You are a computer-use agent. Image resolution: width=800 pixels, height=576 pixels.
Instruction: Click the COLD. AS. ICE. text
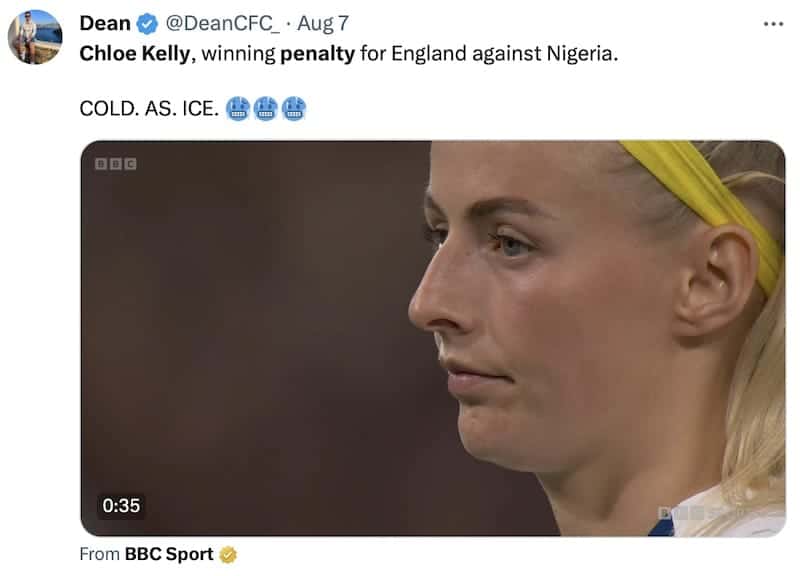149,109
